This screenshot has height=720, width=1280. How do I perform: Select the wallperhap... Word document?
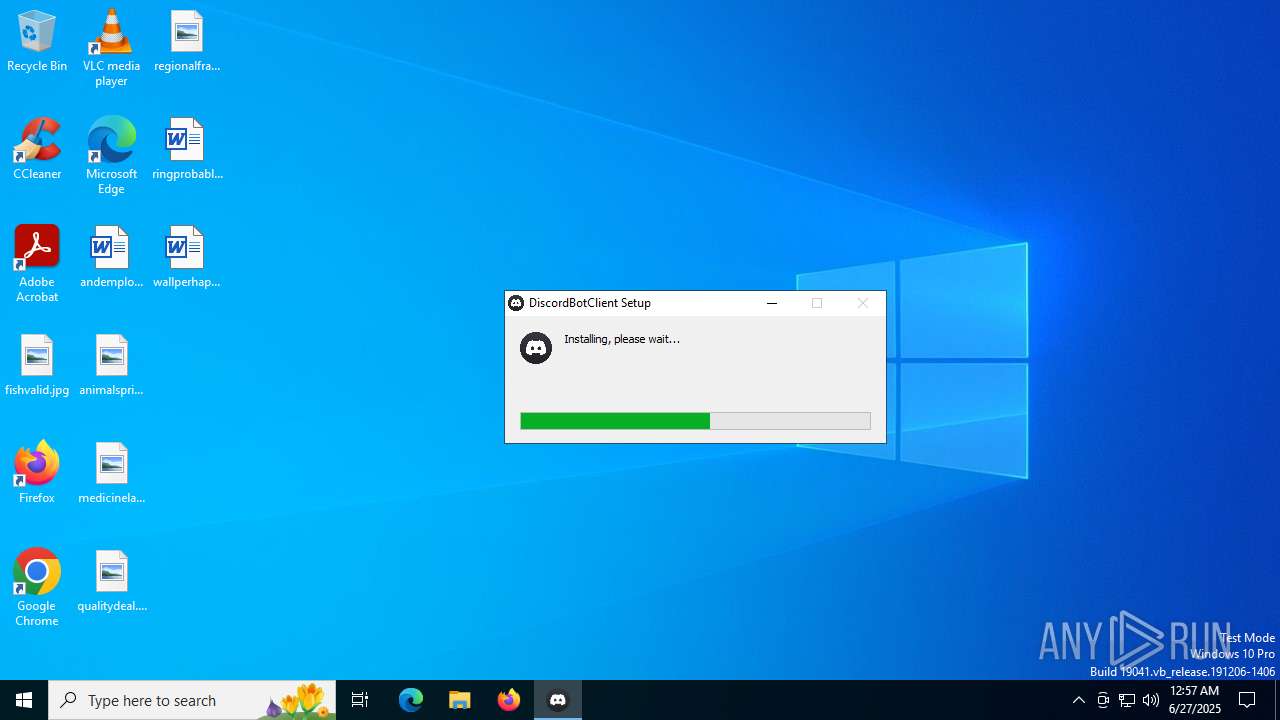pos(187,258)
